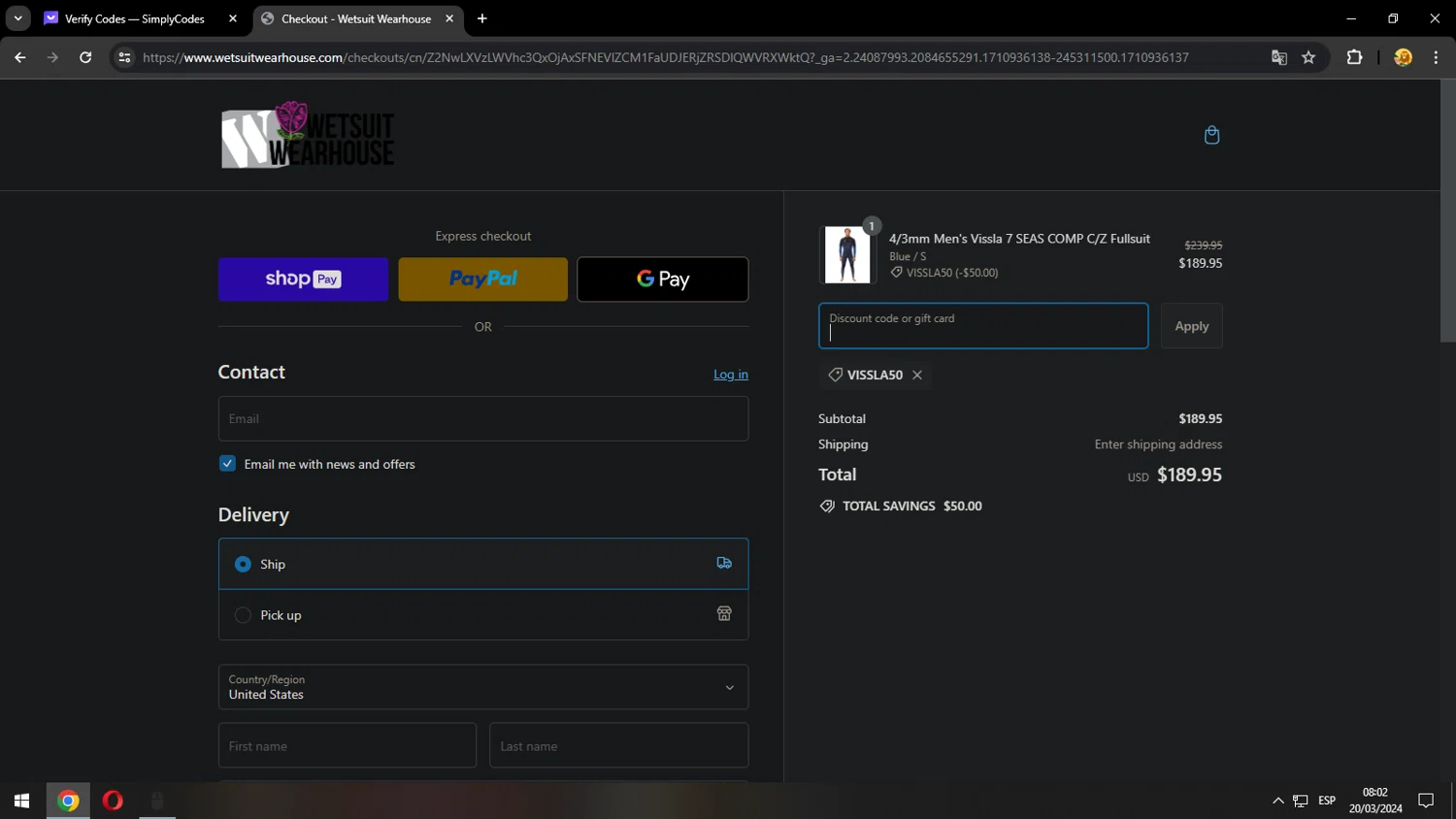1456x819 pixels.
Task: Click the Wetsuit Wearhouse logo
Action: pos(308,135)
